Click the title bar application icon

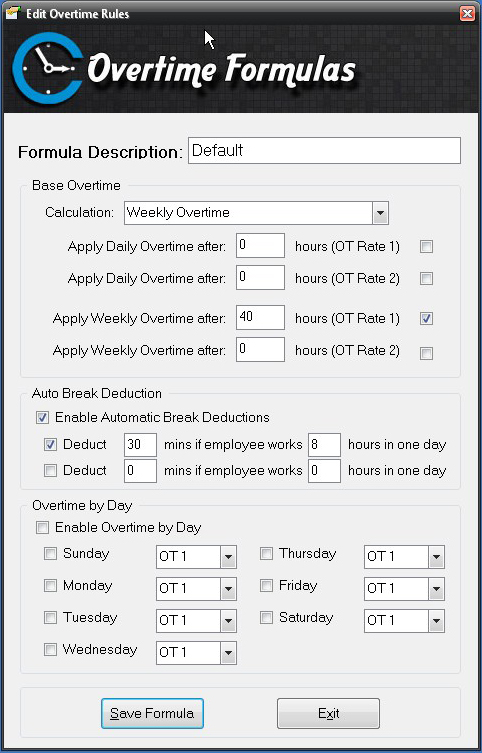12,13
